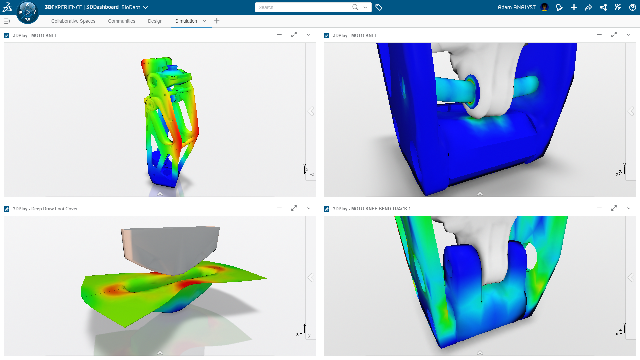
Task: Expand side panel arrow in bottom-left viewer
Action: [x=310, y=278]
